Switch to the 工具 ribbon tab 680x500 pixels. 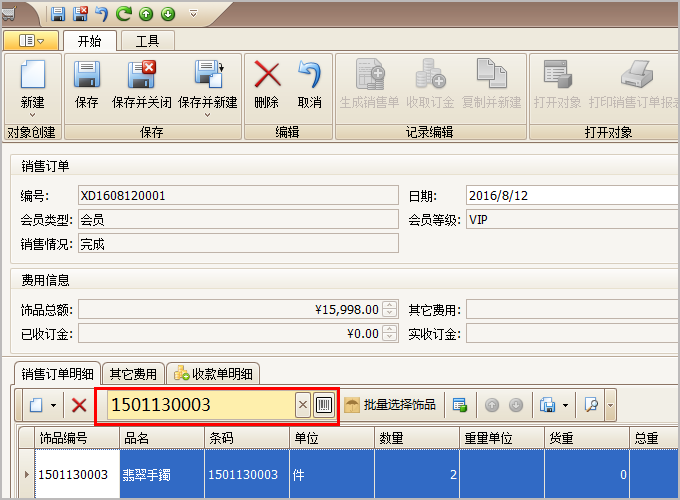pyautogui.click(x=148, y=41)
